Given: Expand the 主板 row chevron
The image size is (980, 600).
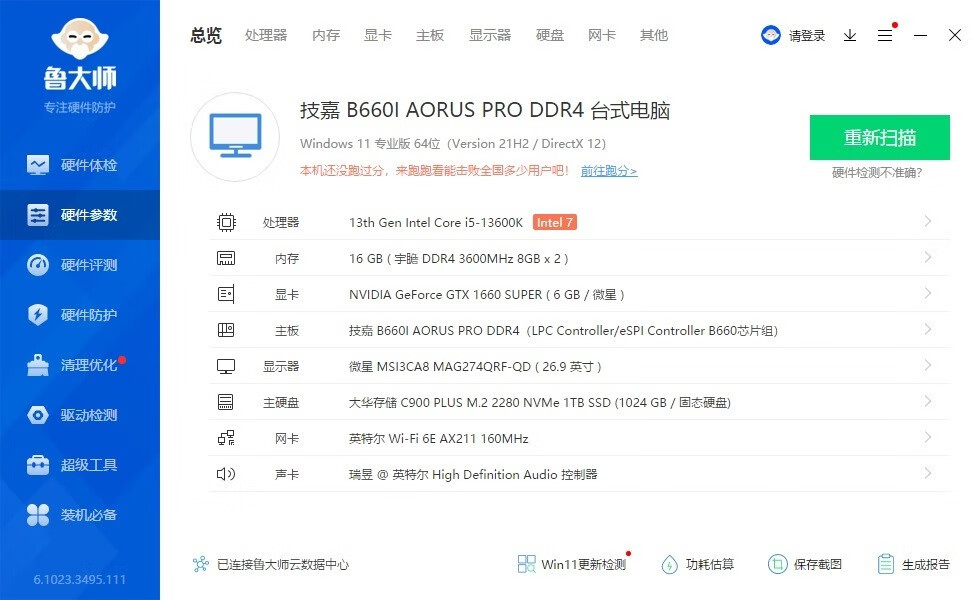Looking at the screenshot, I should 928,329.
